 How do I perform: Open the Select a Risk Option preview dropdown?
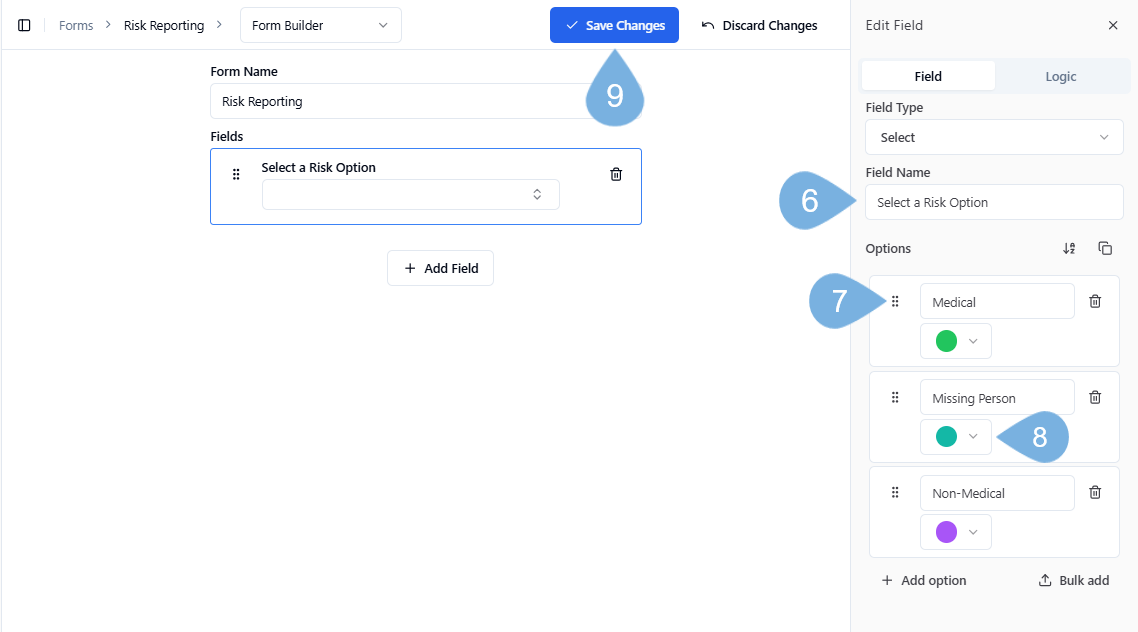410,194
